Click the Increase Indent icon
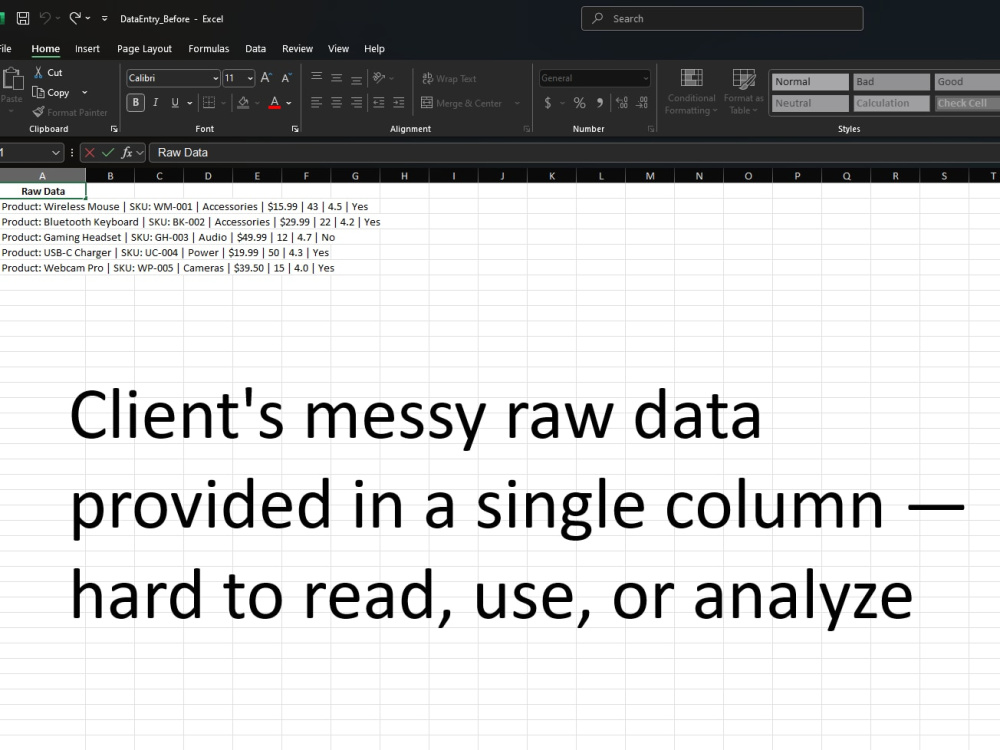The image size is (1000, 750). (399, 103)
